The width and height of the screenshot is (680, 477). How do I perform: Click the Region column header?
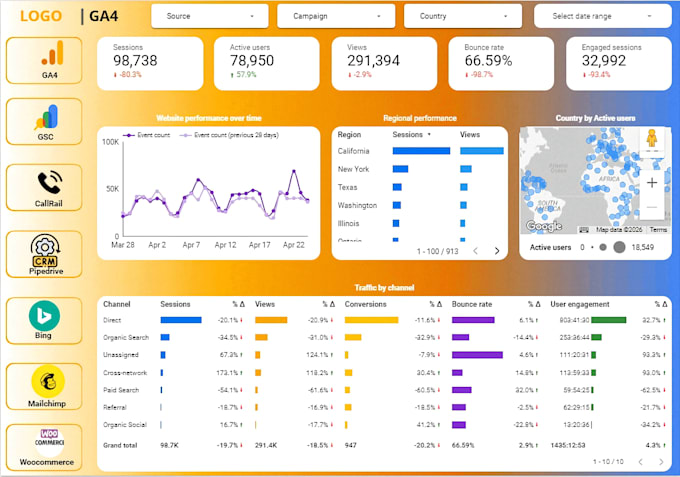pyautogui.click(x=349, y=134)
